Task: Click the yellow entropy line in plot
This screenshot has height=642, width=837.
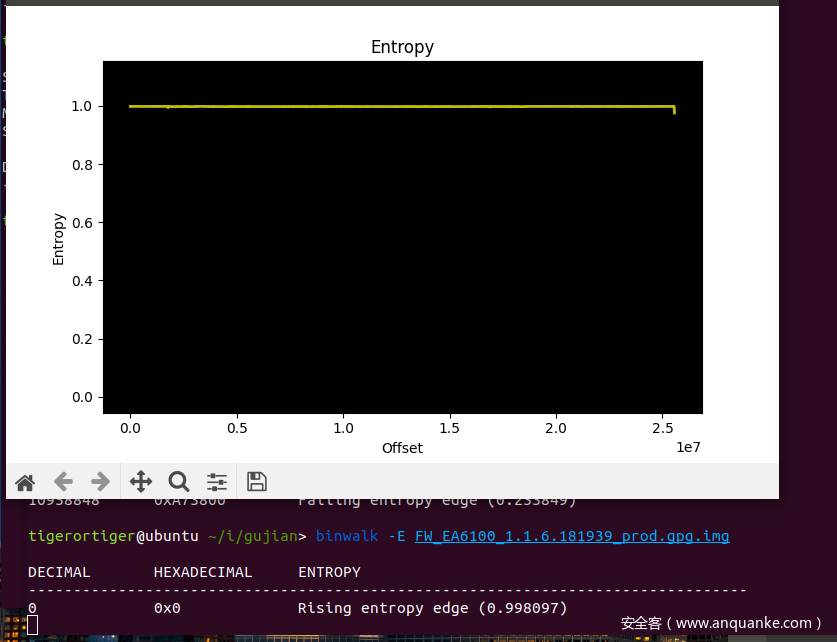Action: (x=400, y=106)
